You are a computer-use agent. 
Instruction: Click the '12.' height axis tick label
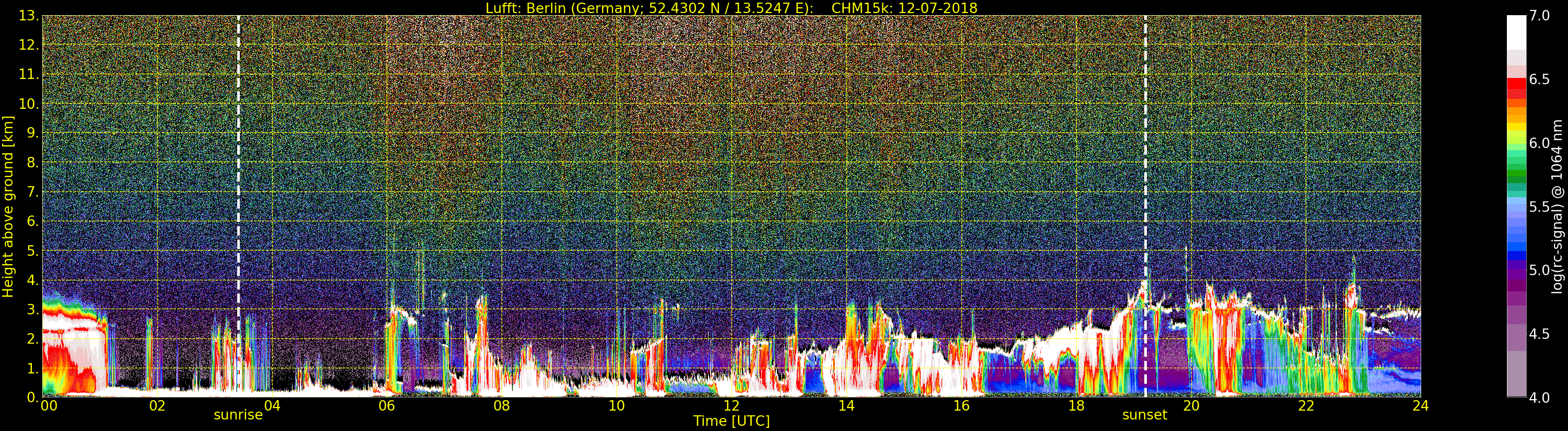29,45
